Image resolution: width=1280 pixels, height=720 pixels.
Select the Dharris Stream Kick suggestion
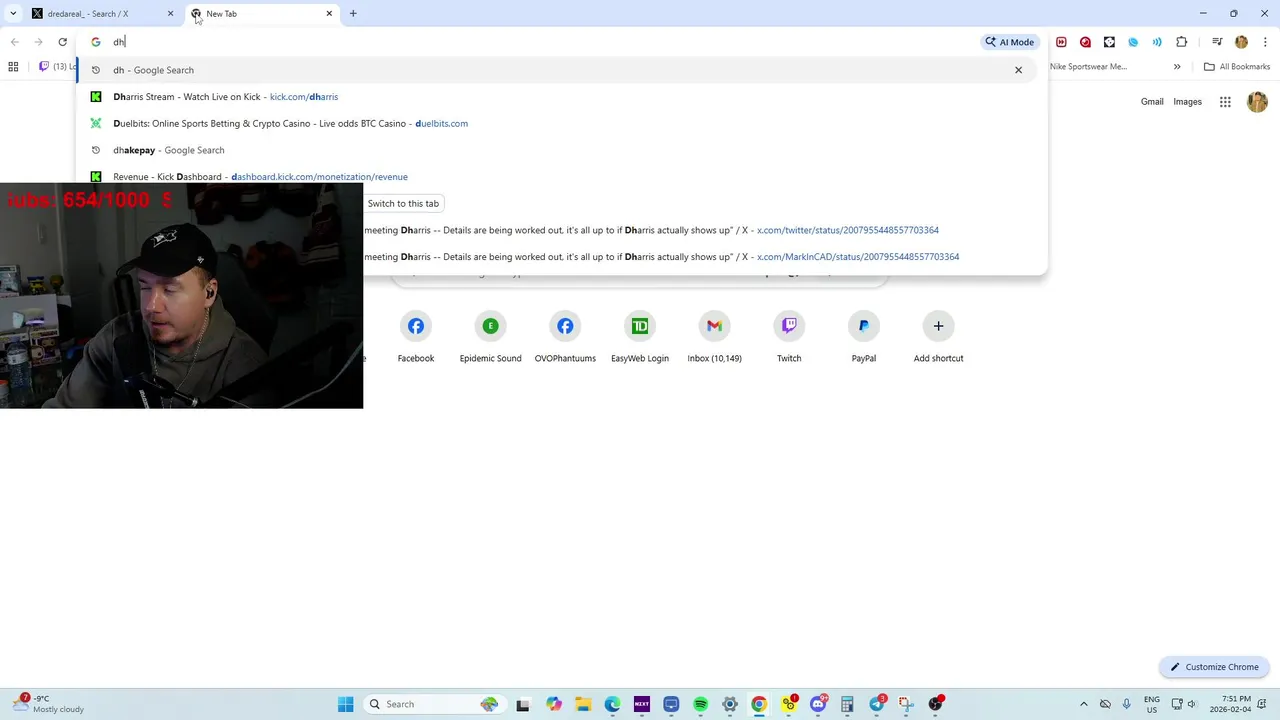[562, 97]
